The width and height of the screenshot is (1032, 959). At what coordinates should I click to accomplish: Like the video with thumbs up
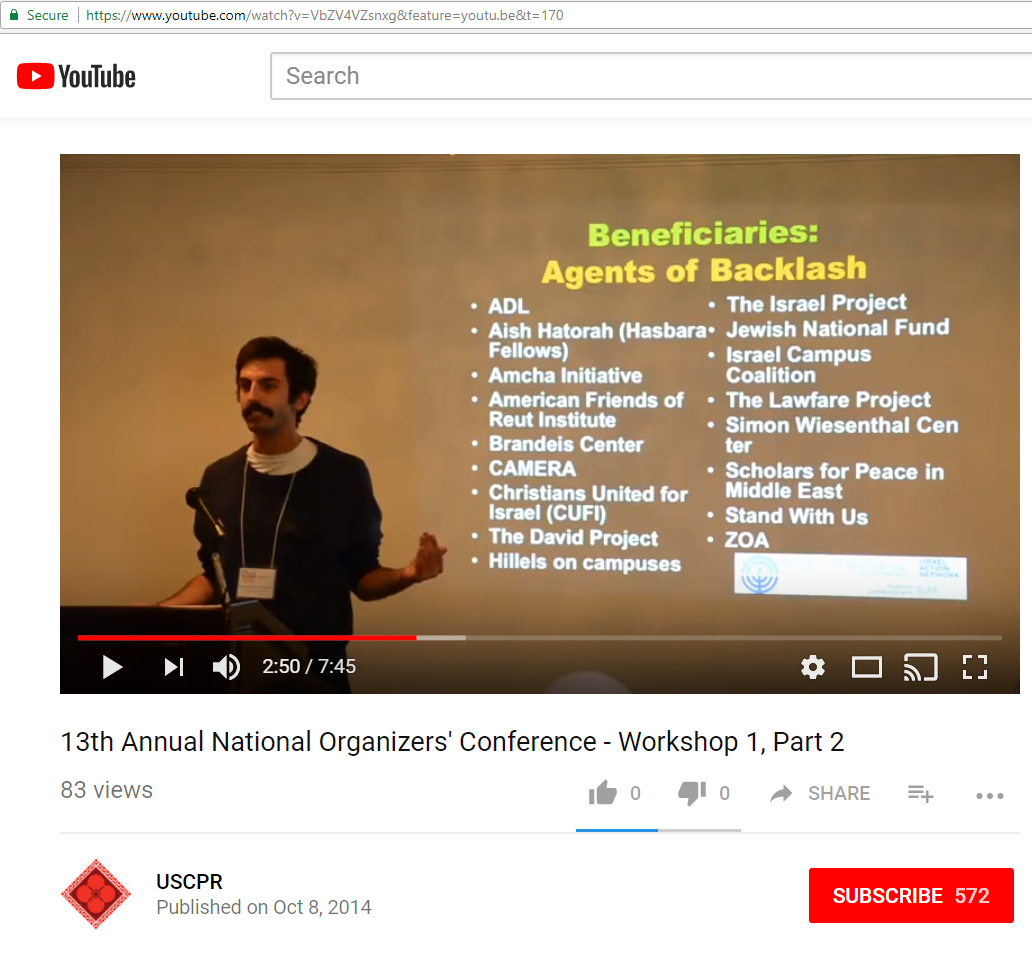pyautogui.click(x=603, y=794)
